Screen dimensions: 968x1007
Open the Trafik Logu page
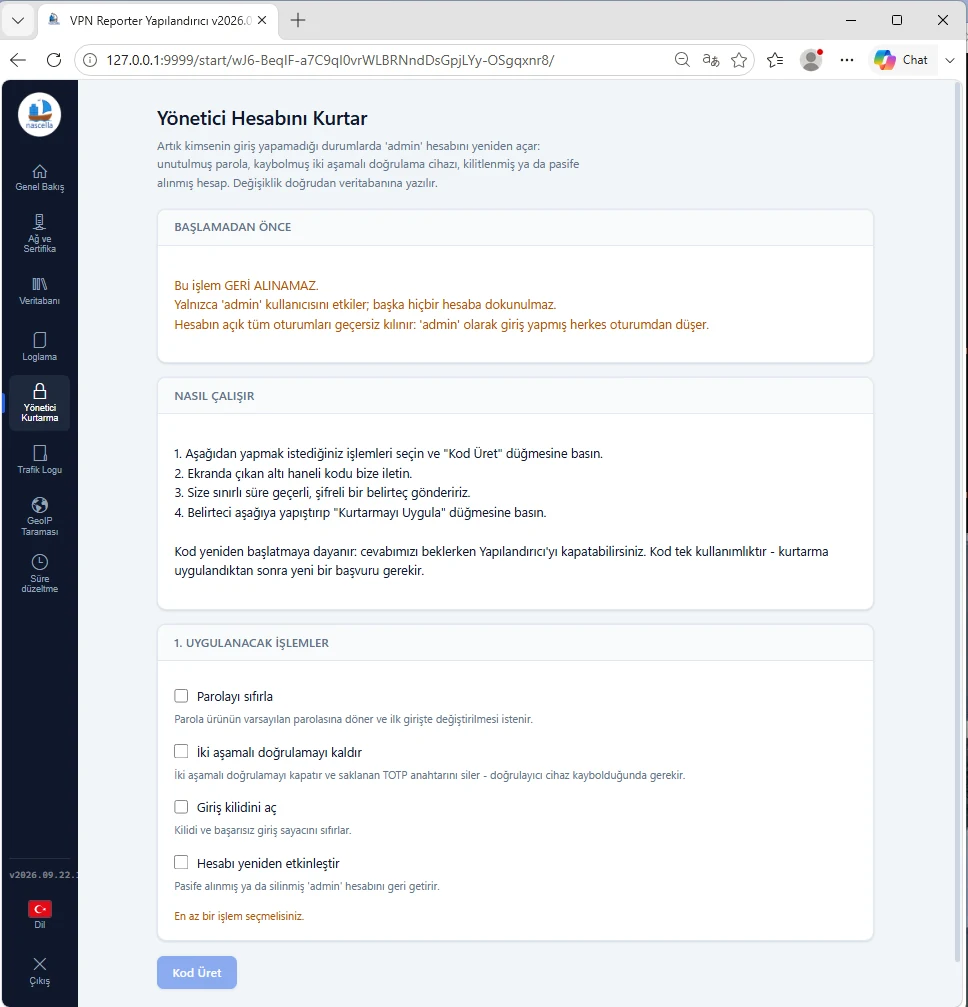click(39, 460)
